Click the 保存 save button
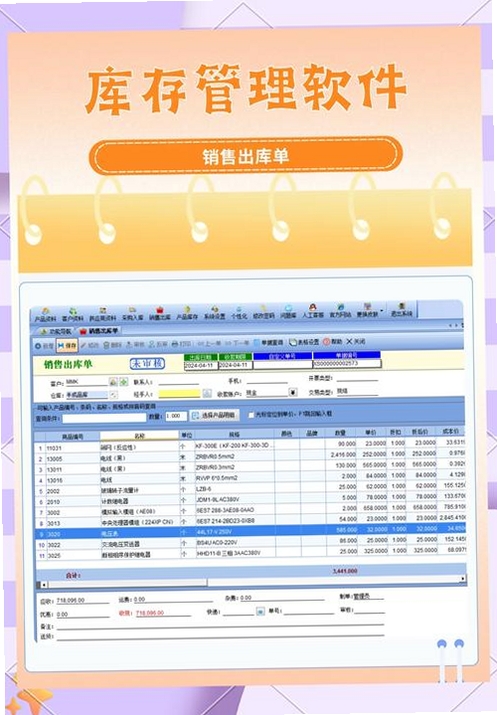The image size is (497, 715). point(67,346)
